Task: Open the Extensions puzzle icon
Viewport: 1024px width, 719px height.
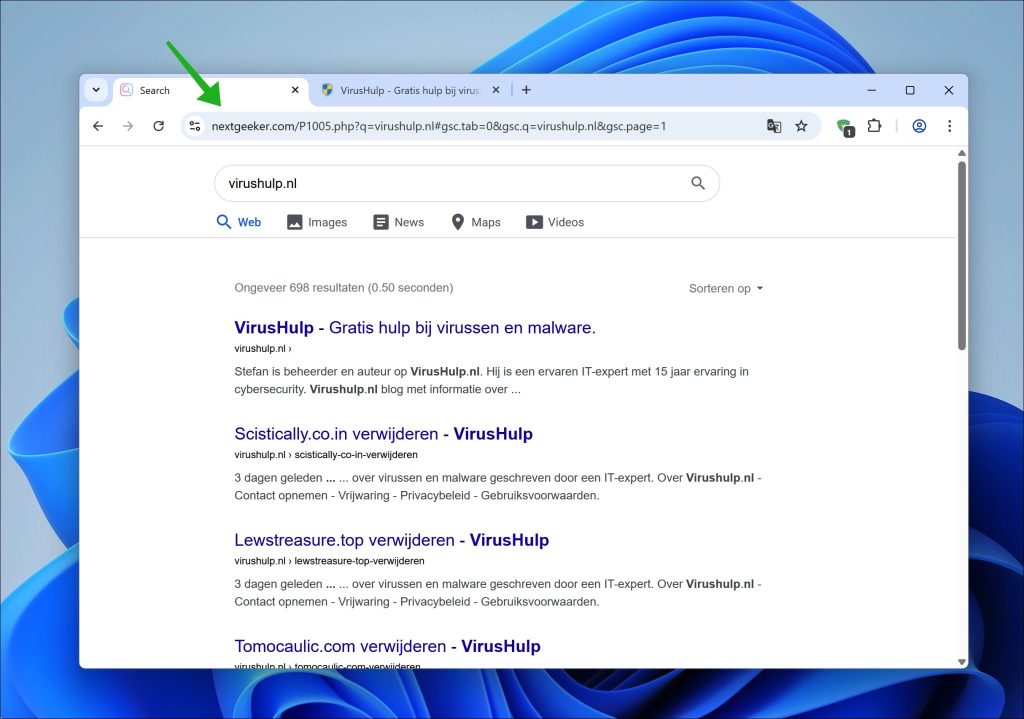Action: pos(874,125)
